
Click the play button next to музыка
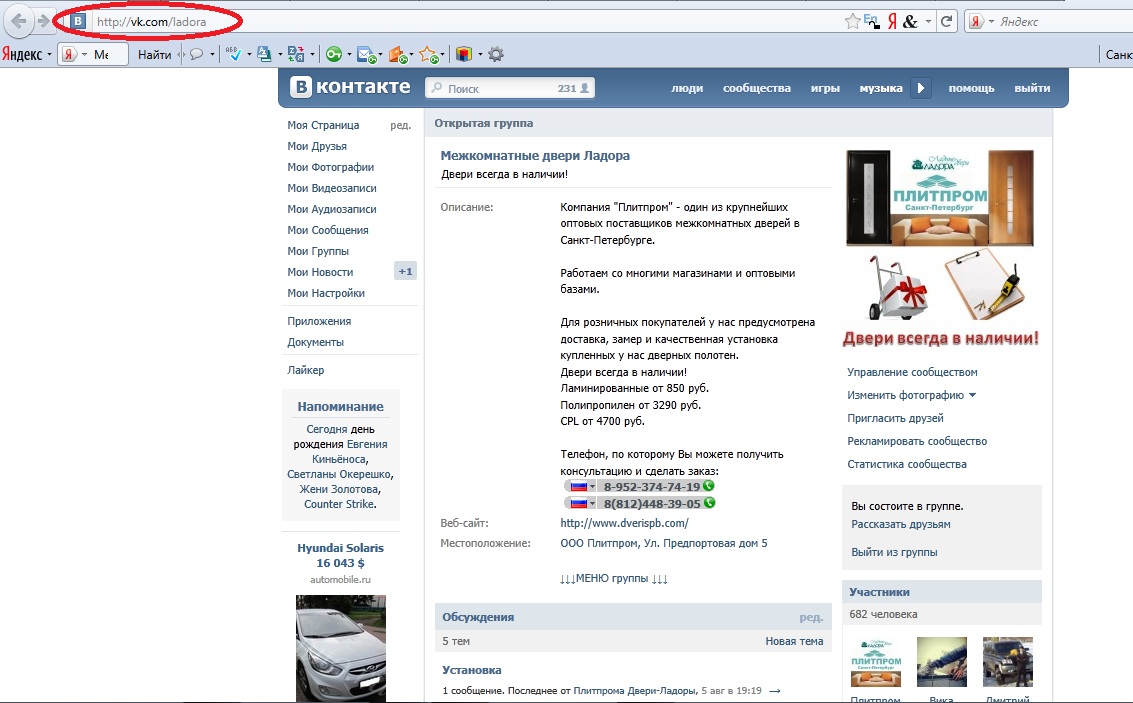pyautogui.click(x=920, y=88)
